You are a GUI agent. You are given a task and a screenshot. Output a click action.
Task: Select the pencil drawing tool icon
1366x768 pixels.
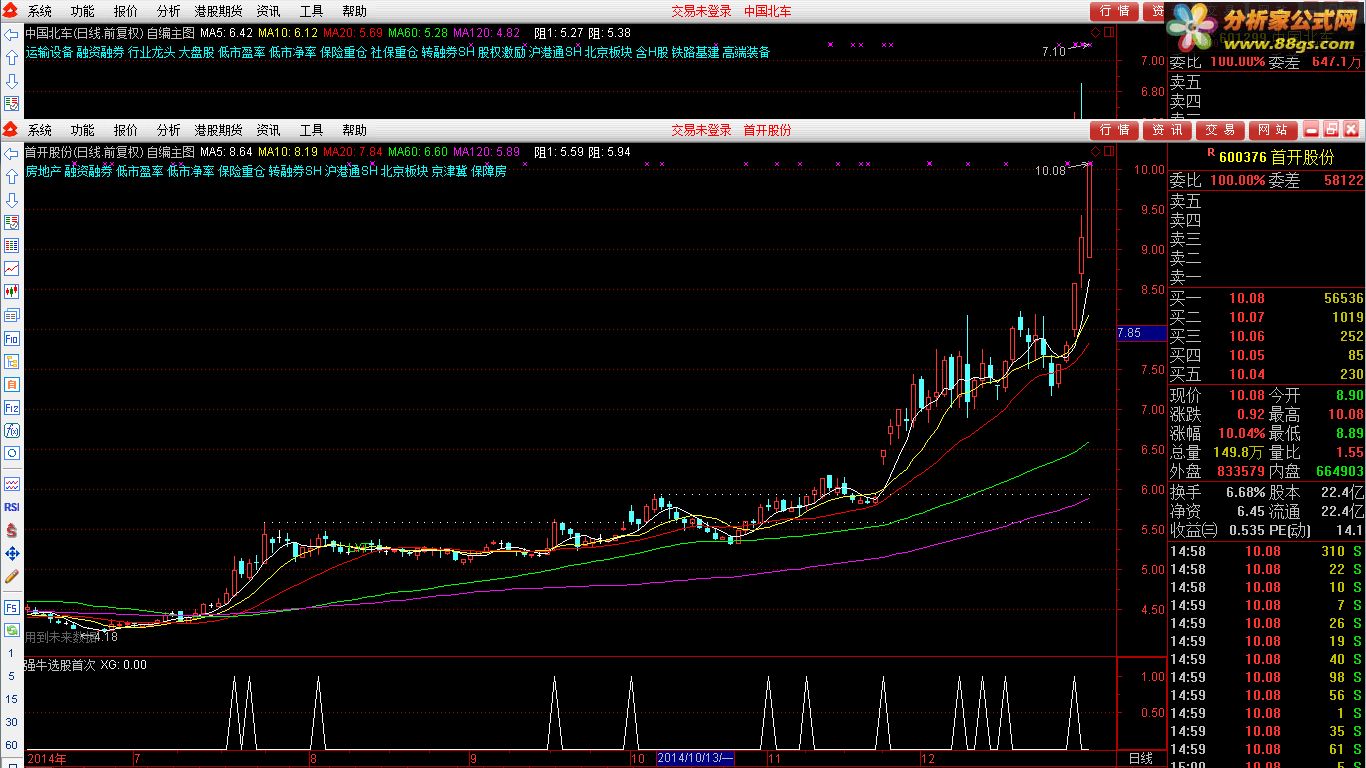12,576
